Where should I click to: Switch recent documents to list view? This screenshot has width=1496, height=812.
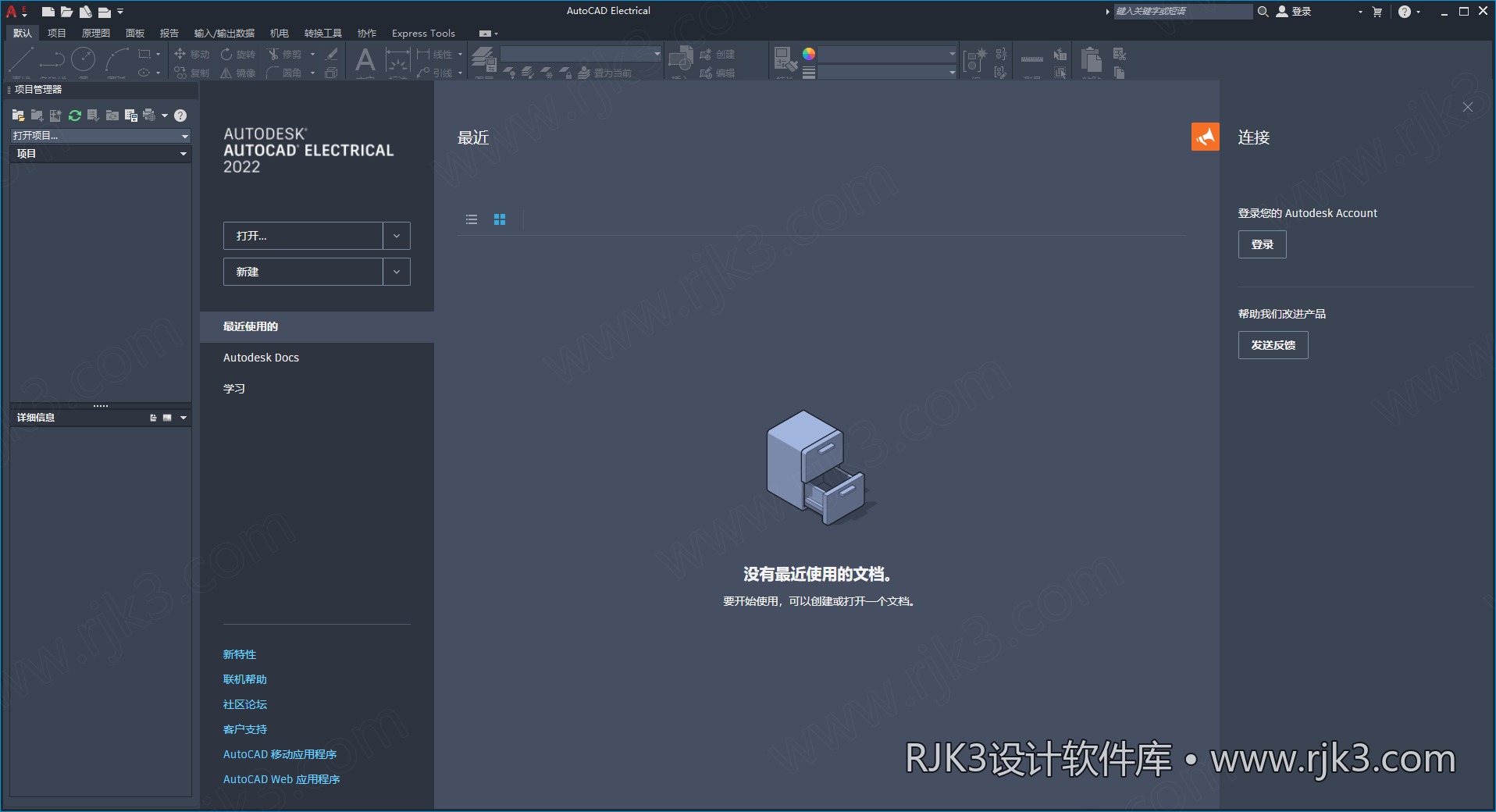pos(472,219)
